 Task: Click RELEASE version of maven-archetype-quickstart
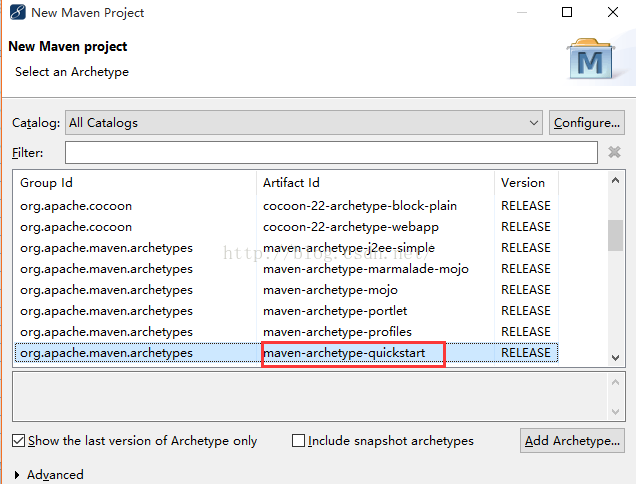tap(526, 353)
